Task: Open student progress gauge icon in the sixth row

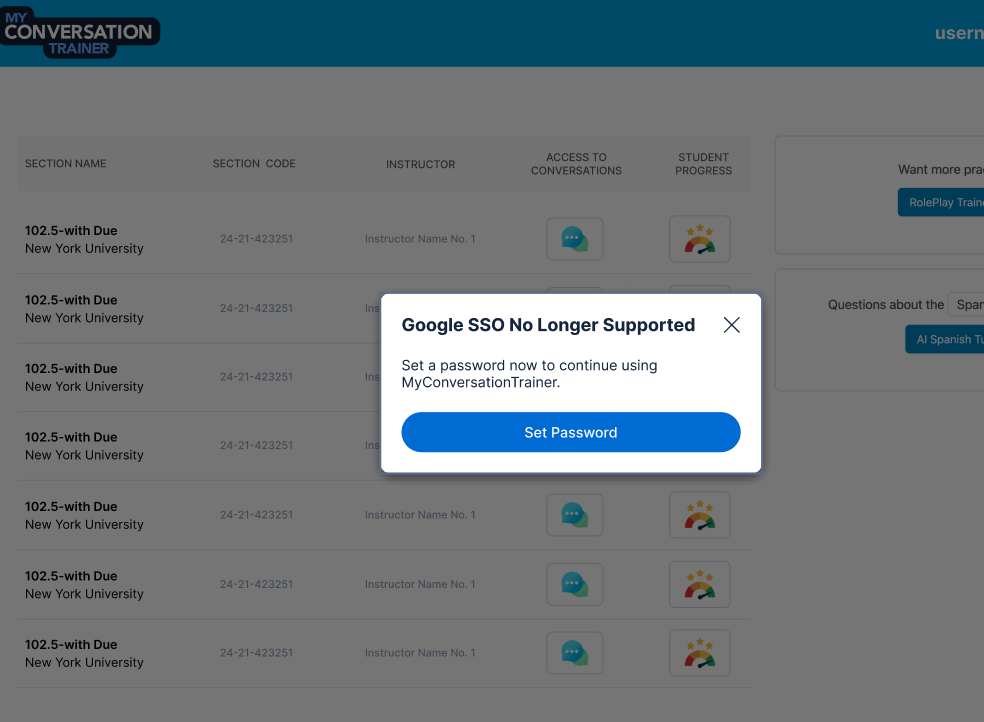Action: tap(700, 585)
